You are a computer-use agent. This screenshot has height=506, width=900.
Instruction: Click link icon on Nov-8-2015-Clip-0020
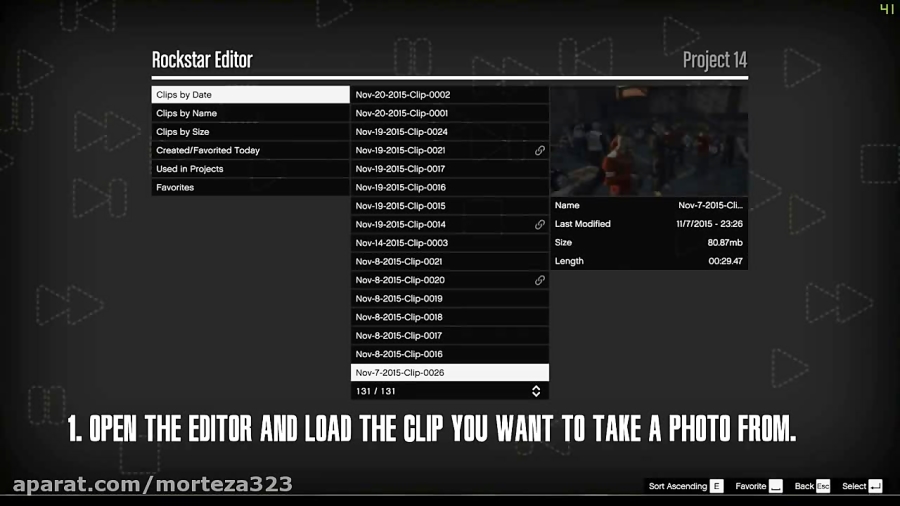click(540, 280)
